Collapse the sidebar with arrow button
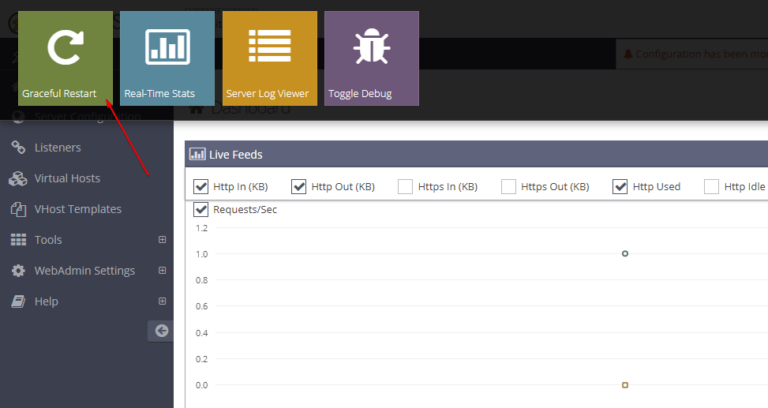768x408 pixels. tap(161, 331)
